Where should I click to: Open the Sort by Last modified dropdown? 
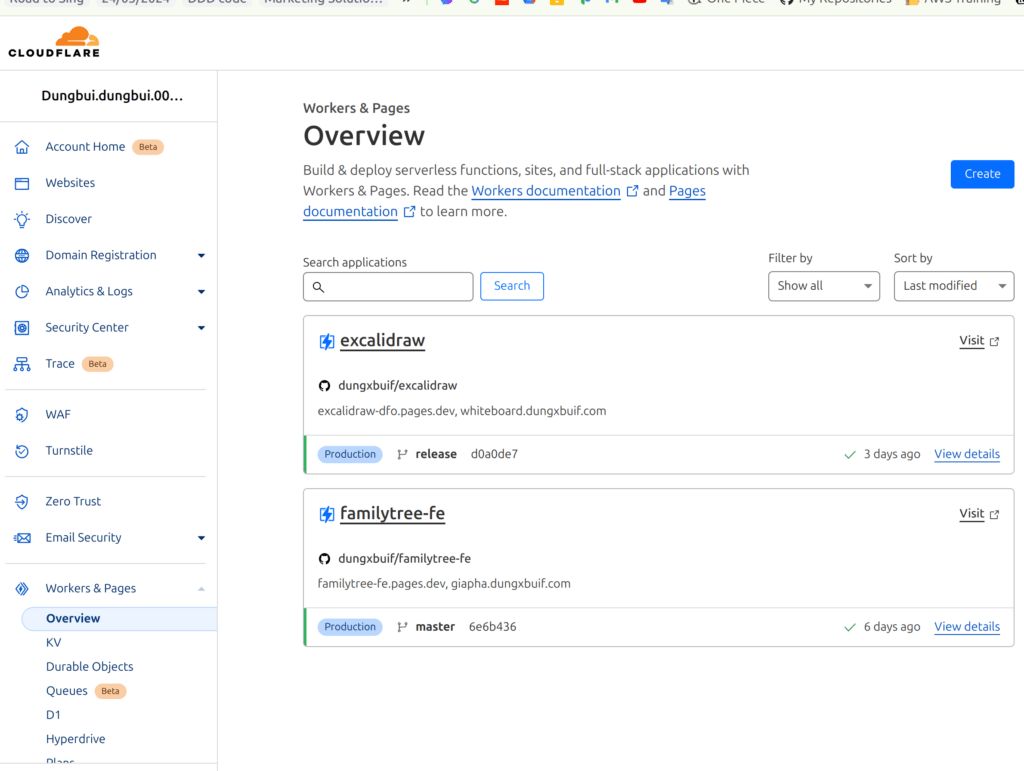point(953,286)
